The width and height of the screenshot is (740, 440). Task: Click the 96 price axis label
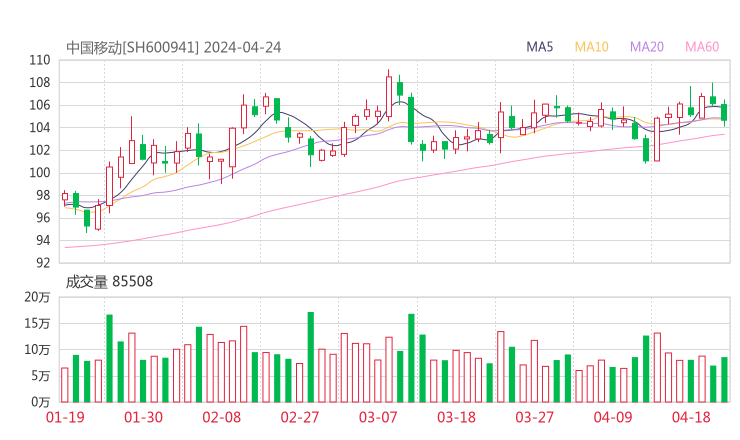click(43, 218)
